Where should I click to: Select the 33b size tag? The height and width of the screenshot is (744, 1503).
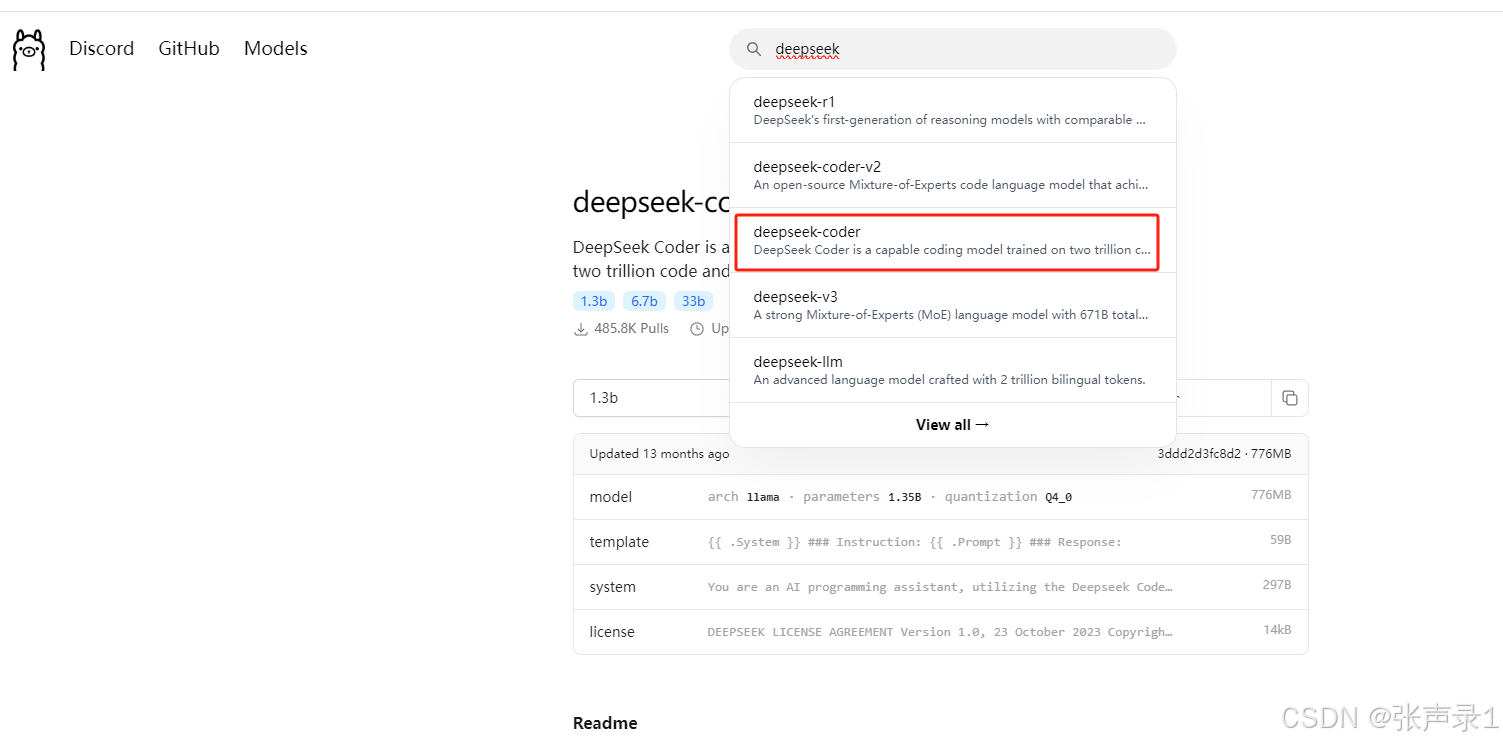(x=694, y=301)
